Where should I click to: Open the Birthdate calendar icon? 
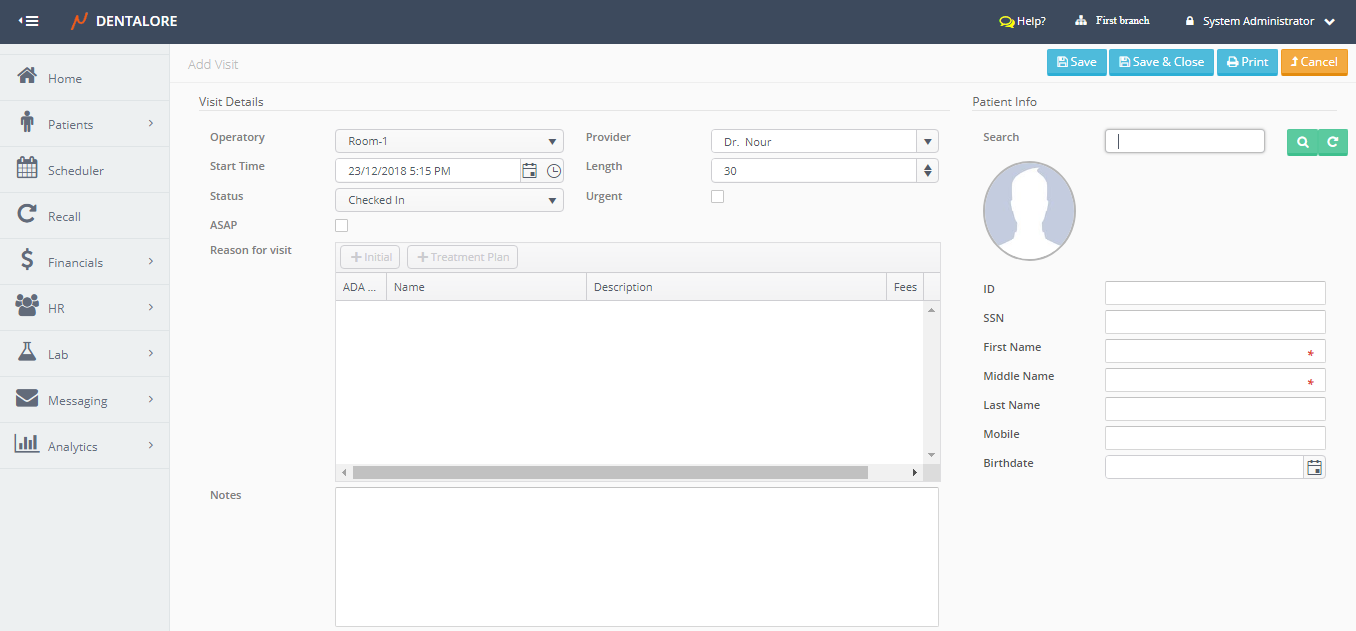[1315, 467]
